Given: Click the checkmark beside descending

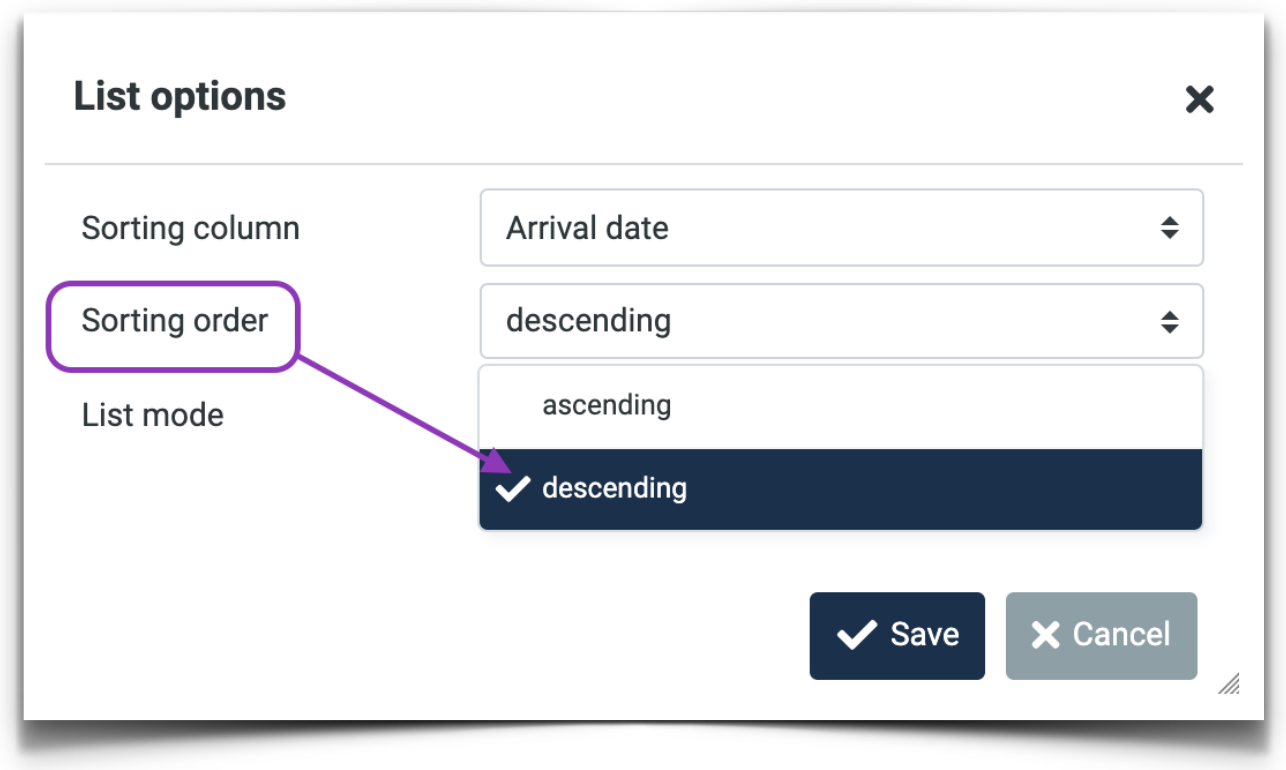Looking at the screenshot, I should tap(513, 489).
